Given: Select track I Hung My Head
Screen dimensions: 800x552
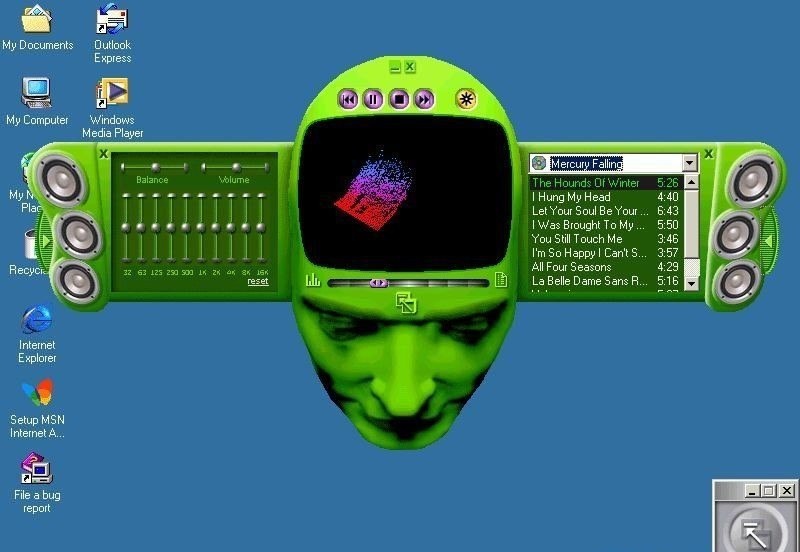Looking at the screenshot, I should pos(606,197).
